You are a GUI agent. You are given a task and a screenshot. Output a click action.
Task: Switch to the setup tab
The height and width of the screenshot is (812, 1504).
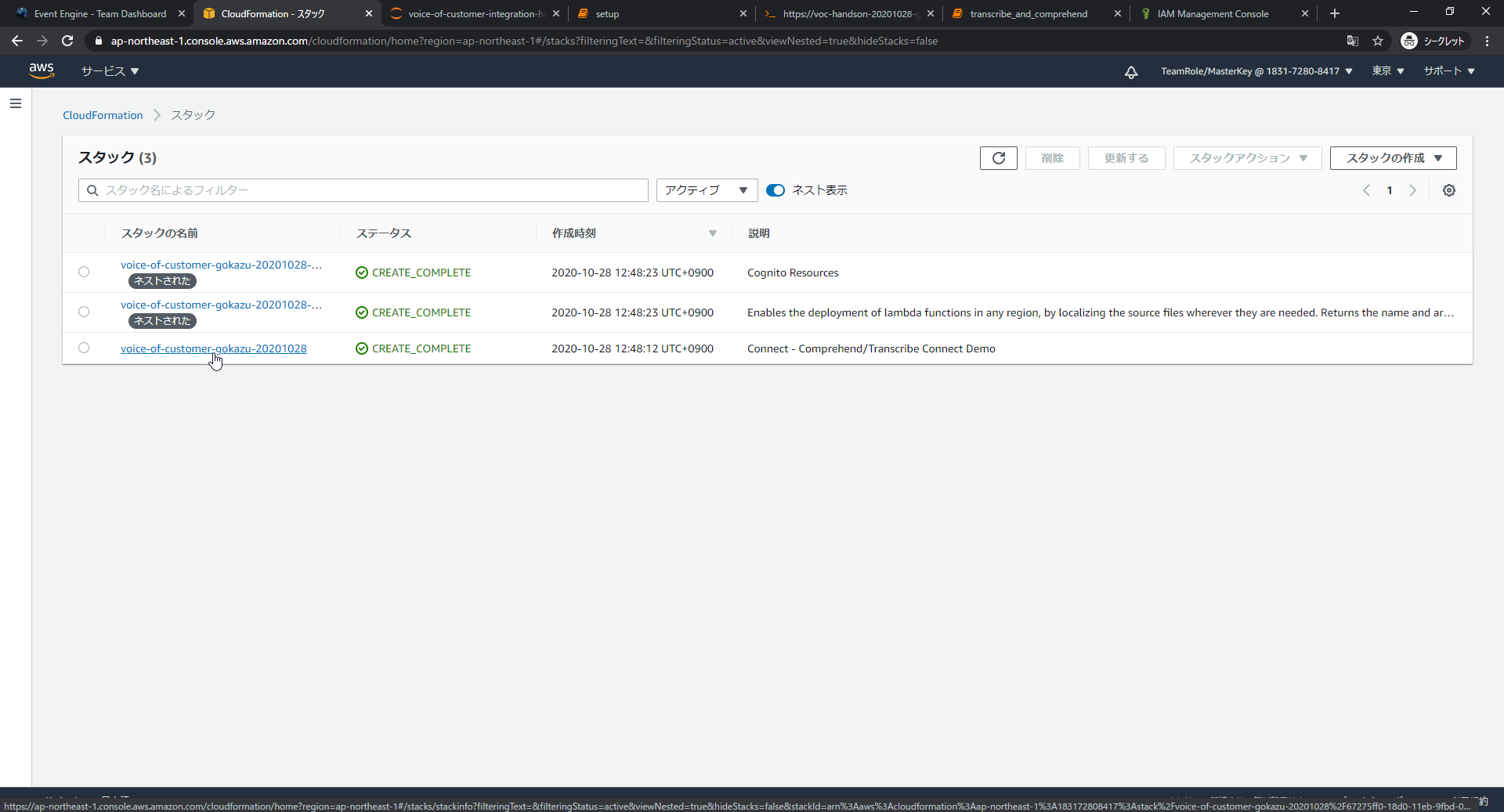point(662,13)
